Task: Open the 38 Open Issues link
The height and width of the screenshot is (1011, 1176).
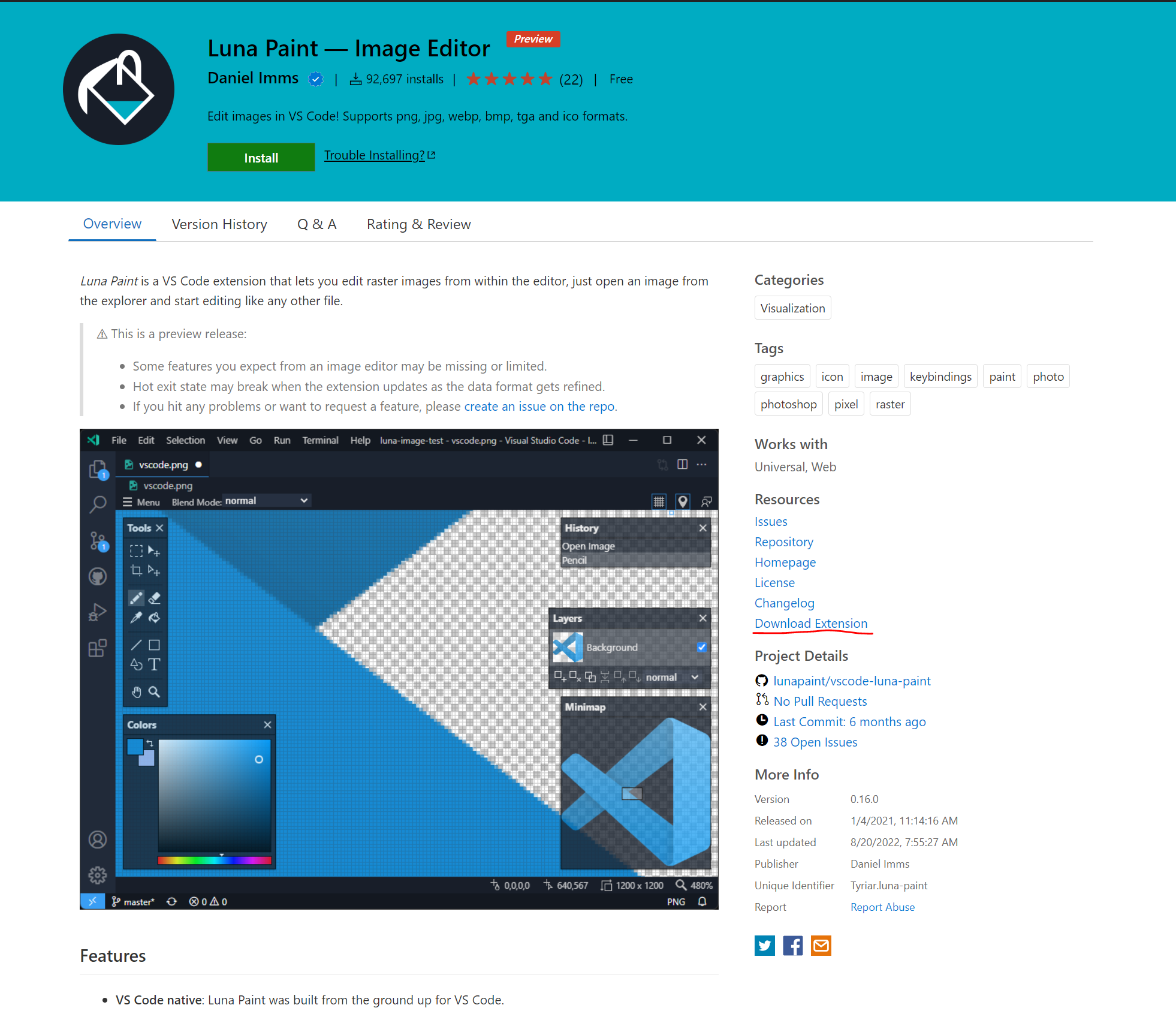Action: 815,742
